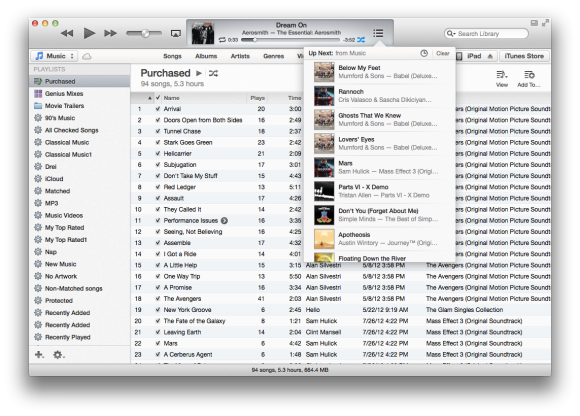
Task: Click the track number sort arrow header
Action: point(142,98)
